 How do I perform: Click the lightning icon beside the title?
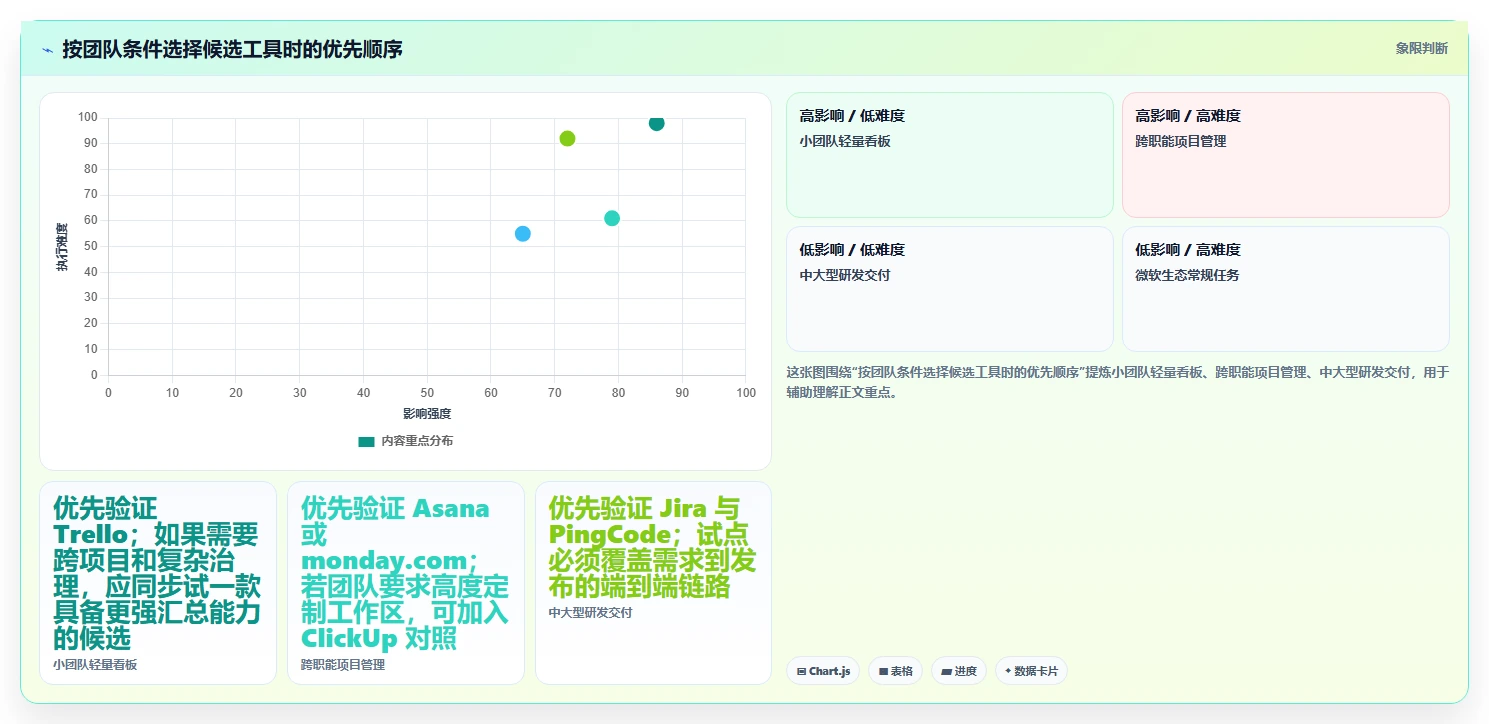pos(47,49)
